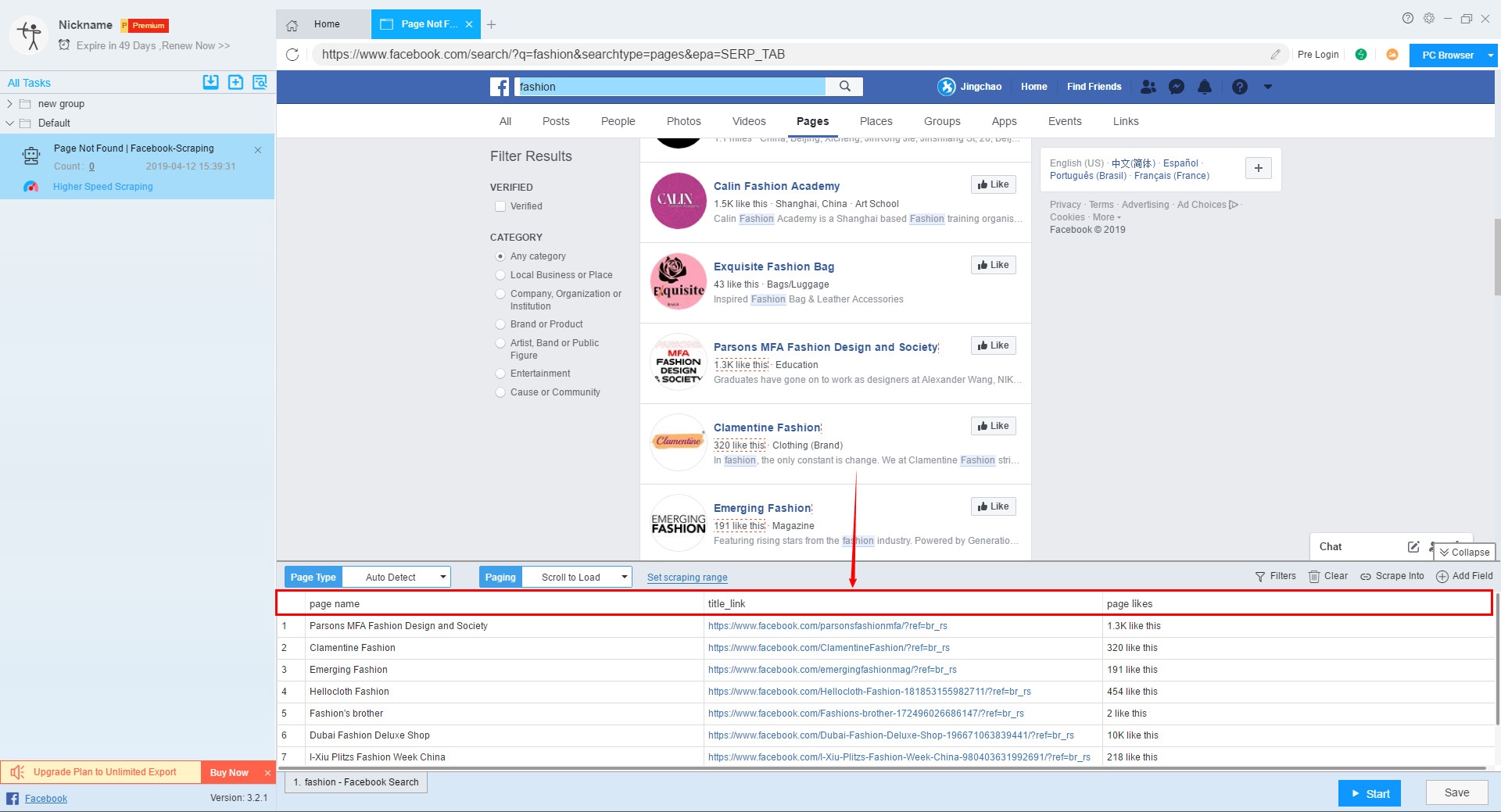Close the Page Not Found tab

coord(469,24)
